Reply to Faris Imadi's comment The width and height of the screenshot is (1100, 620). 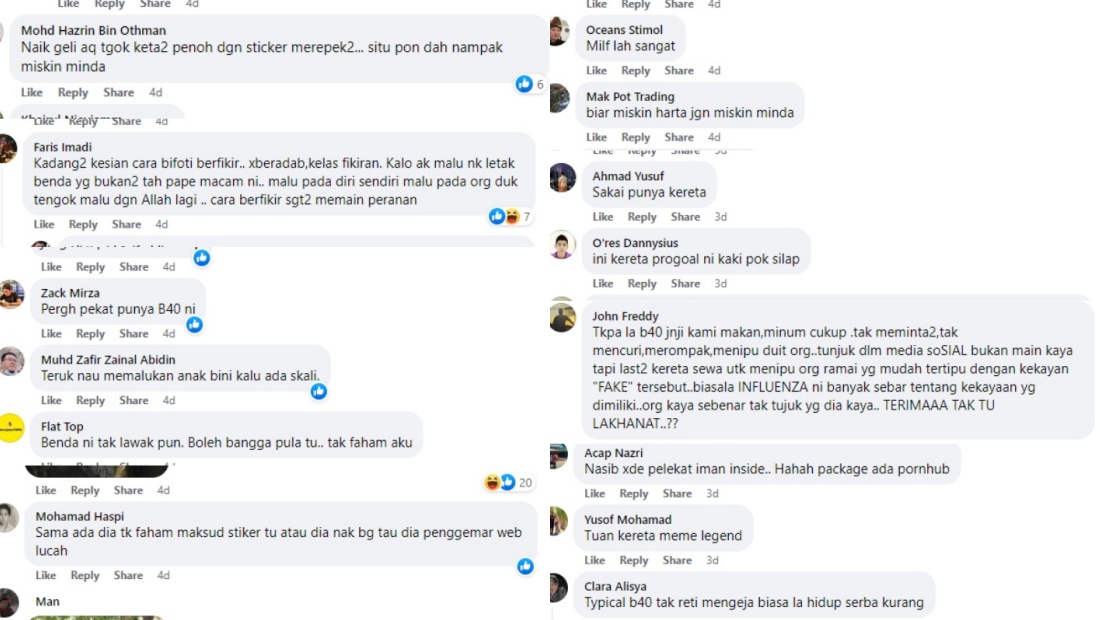(x=83, y=224)
